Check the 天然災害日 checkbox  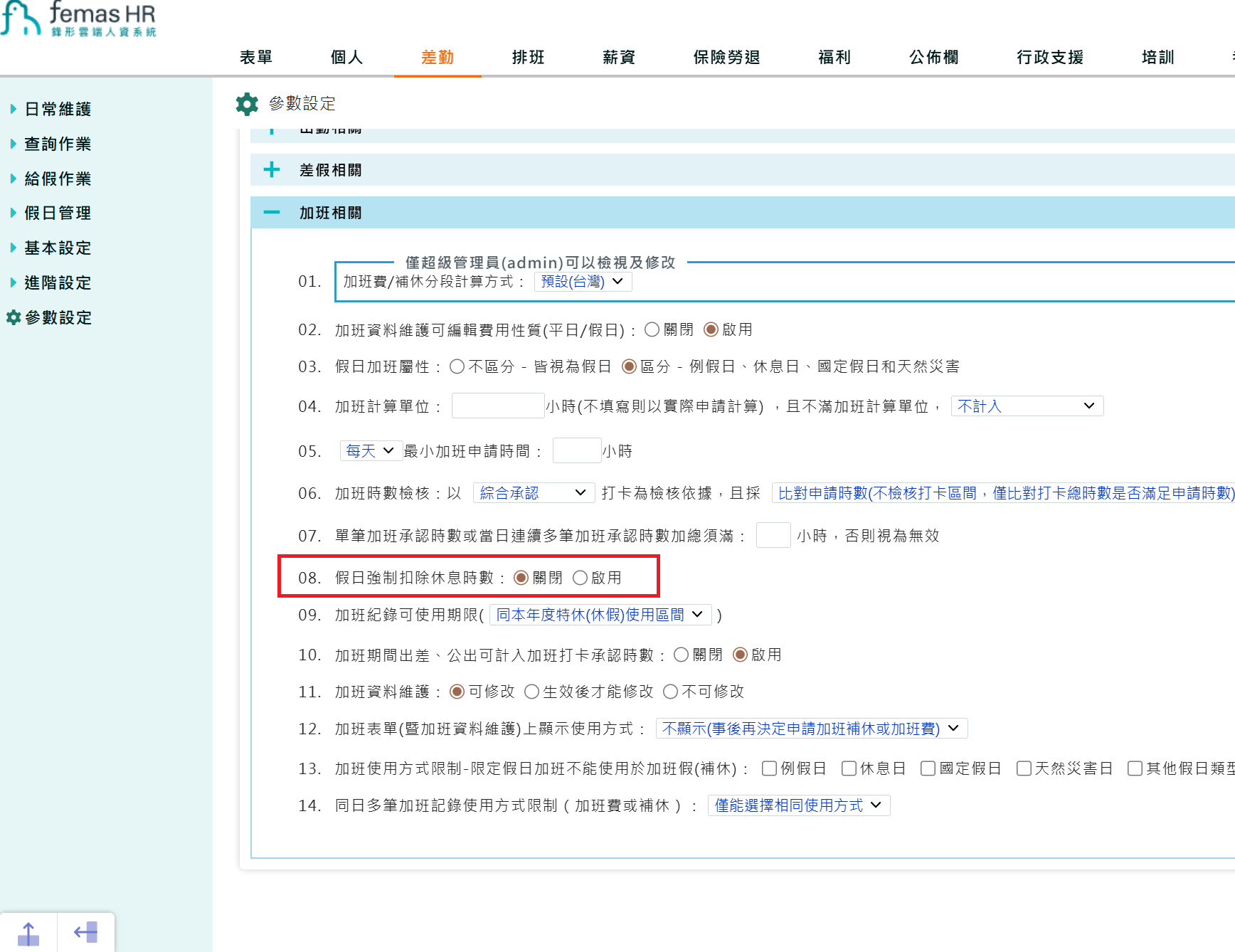click(x=1024, y=768)
